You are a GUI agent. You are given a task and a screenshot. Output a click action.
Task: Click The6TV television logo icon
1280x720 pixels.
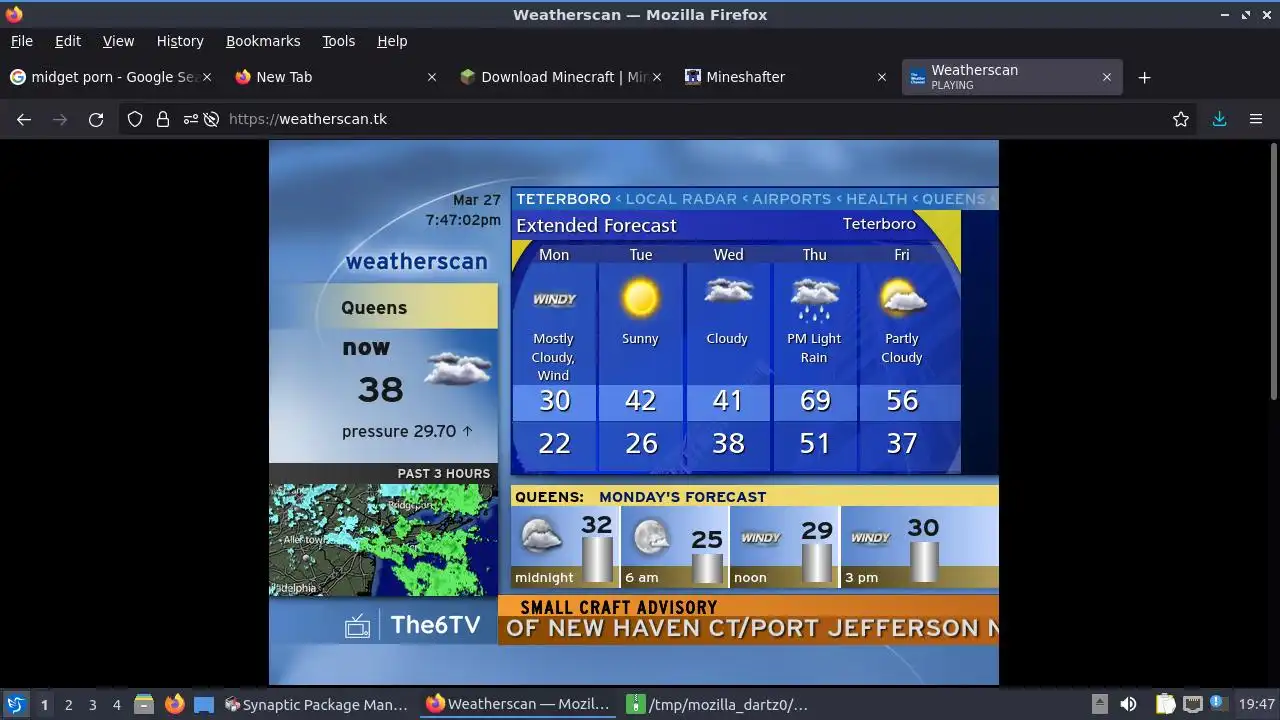pos(357,626)
